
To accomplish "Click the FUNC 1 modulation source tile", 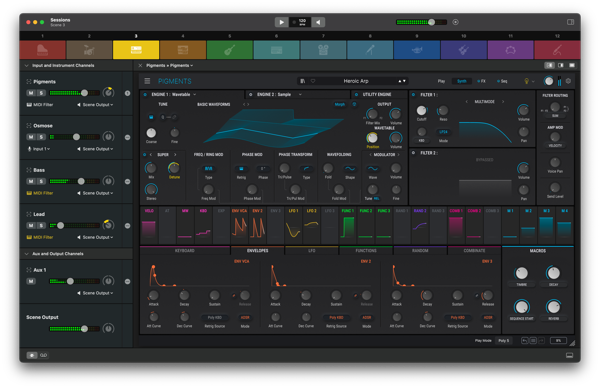I will (347, 225).
